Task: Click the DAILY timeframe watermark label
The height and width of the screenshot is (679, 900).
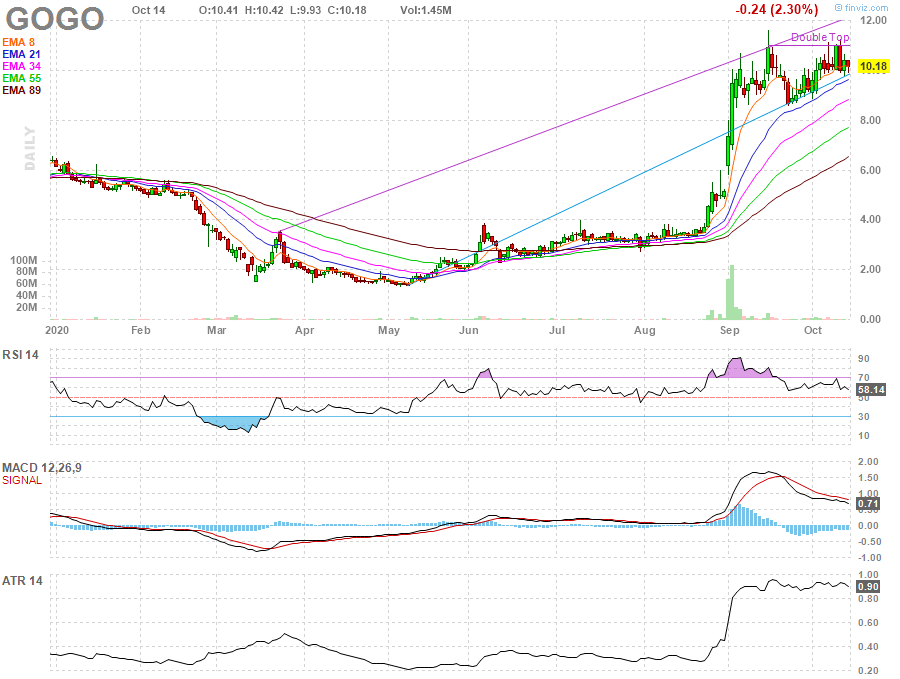Action: click(30, 149)
